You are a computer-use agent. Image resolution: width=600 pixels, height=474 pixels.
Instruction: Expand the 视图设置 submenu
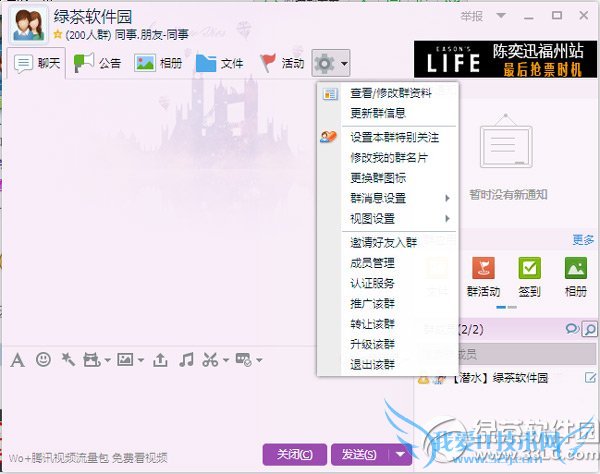(447, 218)
